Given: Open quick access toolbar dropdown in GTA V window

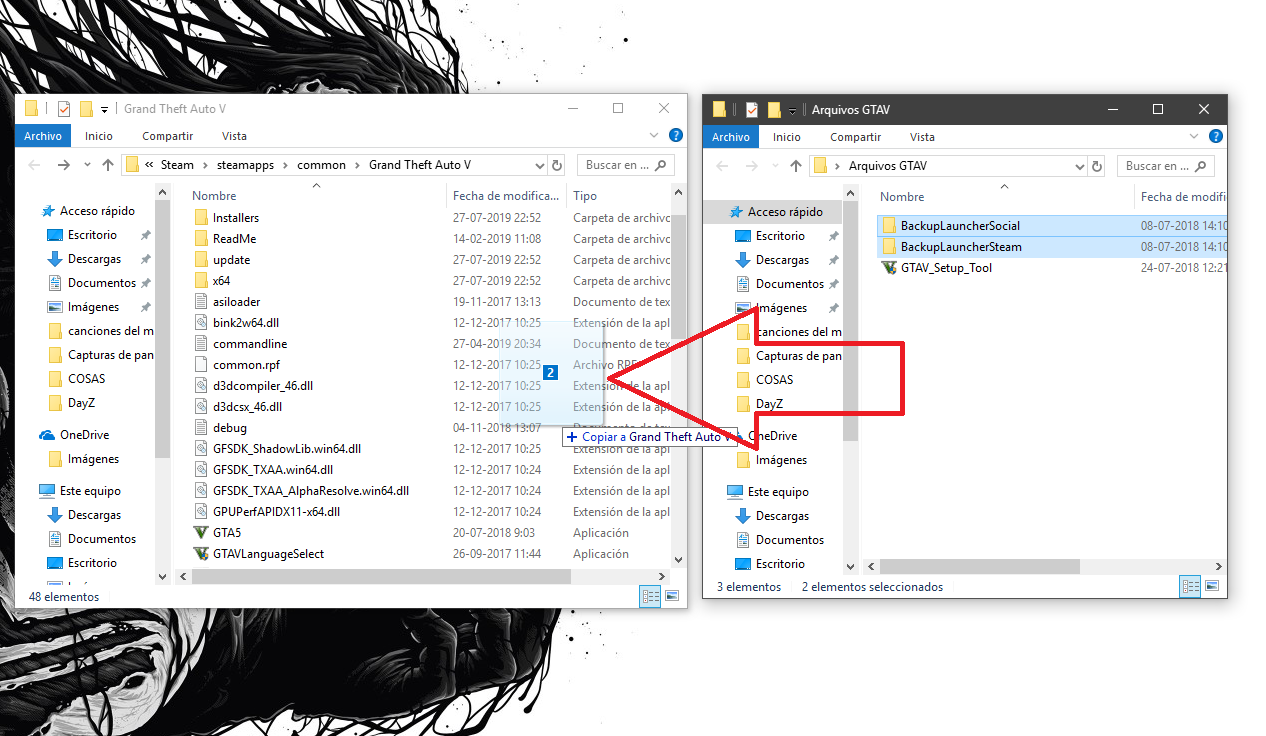Looking at the screenshot, I should [105, 109].
